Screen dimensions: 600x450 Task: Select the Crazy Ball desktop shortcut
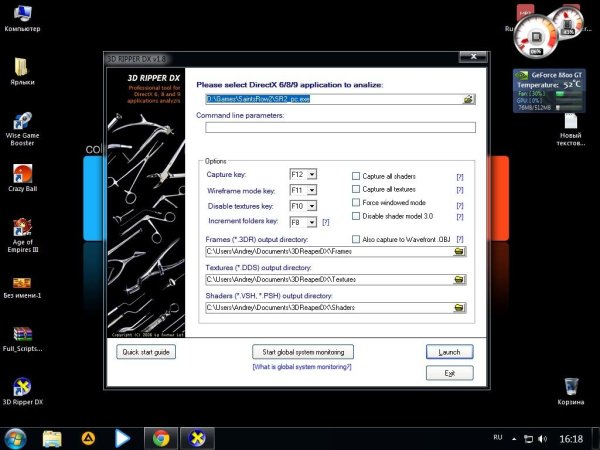[22, 178]
